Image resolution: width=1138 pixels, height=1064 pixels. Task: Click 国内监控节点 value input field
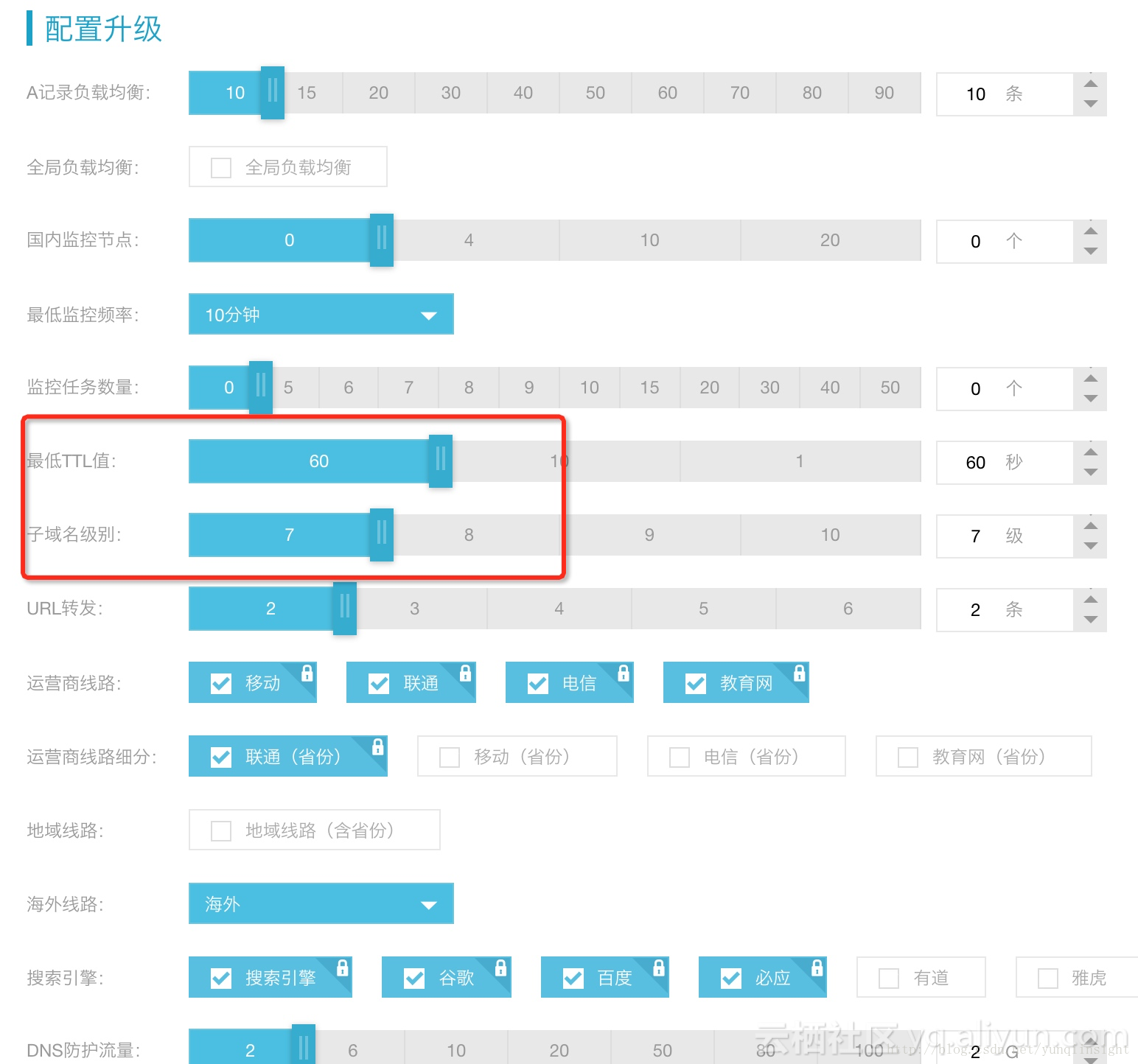1005,241
